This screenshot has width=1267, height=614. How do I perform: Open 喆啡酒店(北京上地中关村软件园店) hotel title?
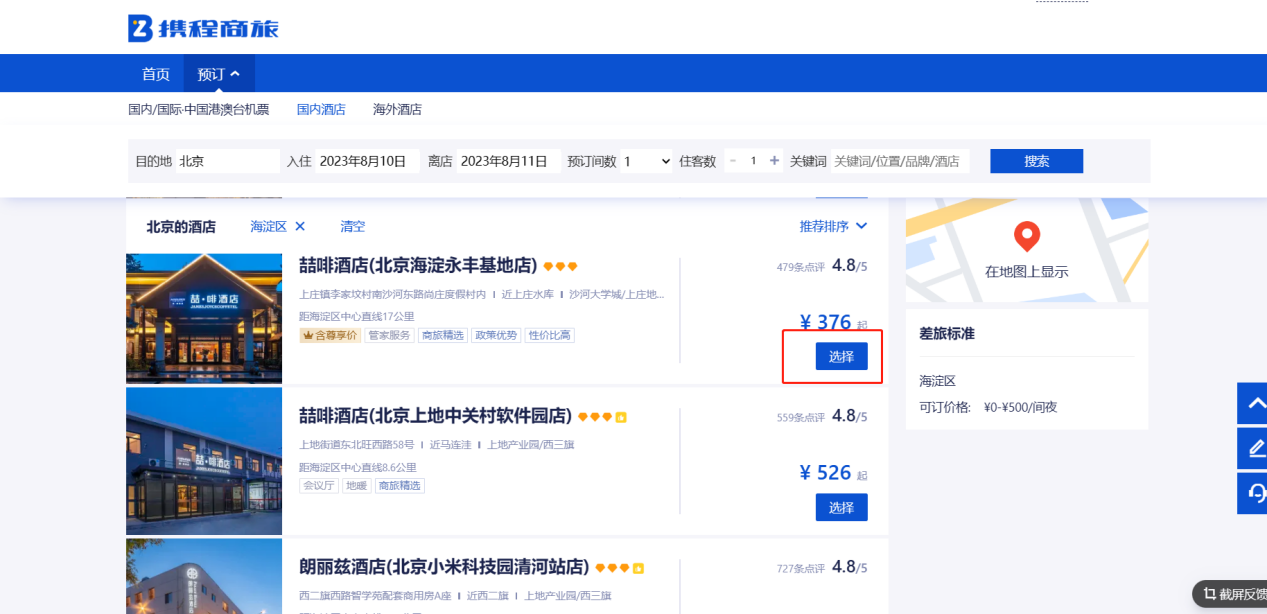(435, 416)
